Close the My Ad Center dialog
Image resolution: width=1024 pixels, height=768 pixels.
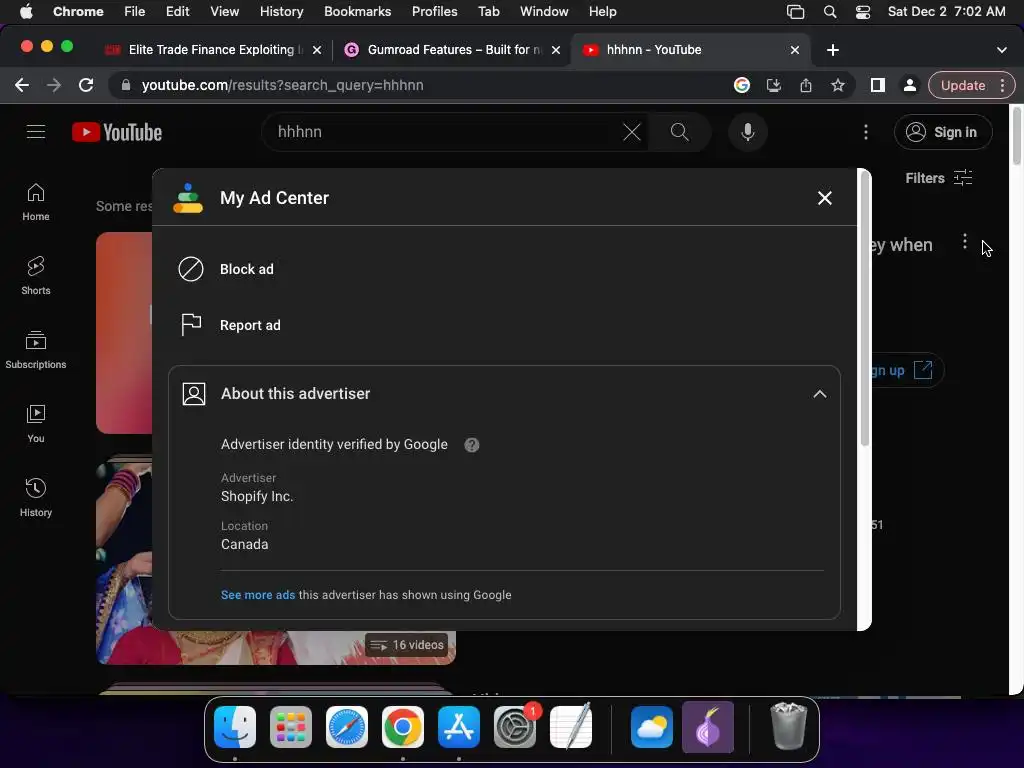(825, 198)
